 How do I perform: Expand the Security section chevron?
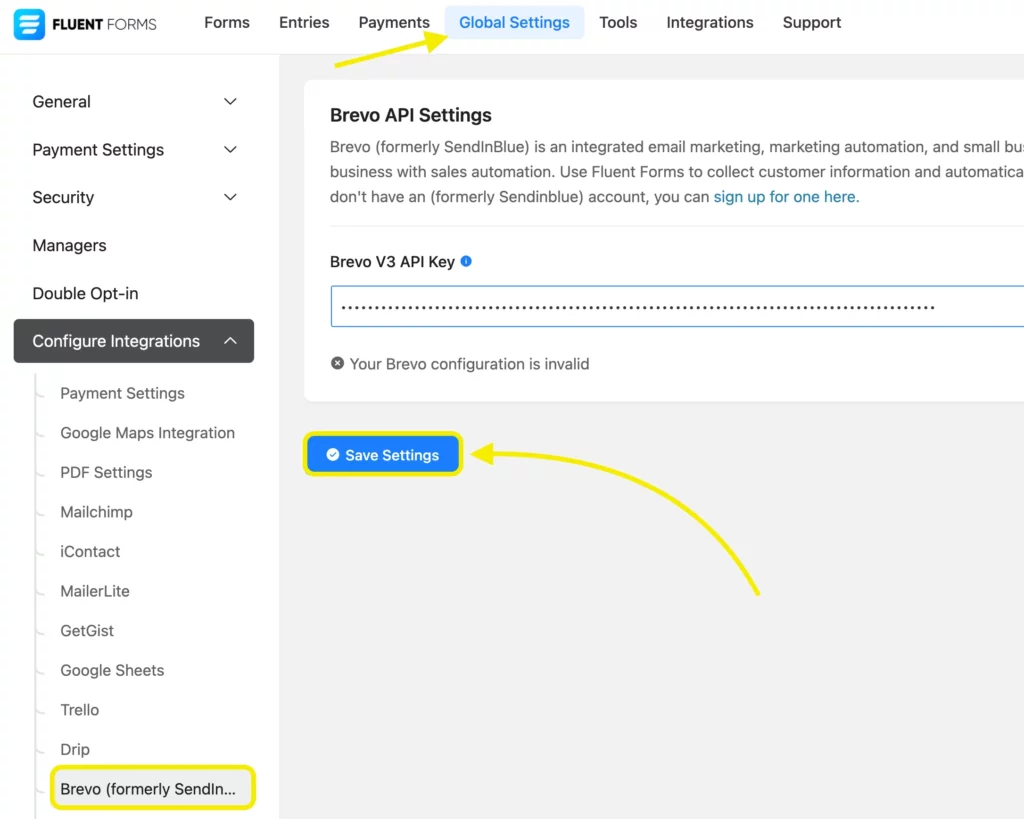230,197
